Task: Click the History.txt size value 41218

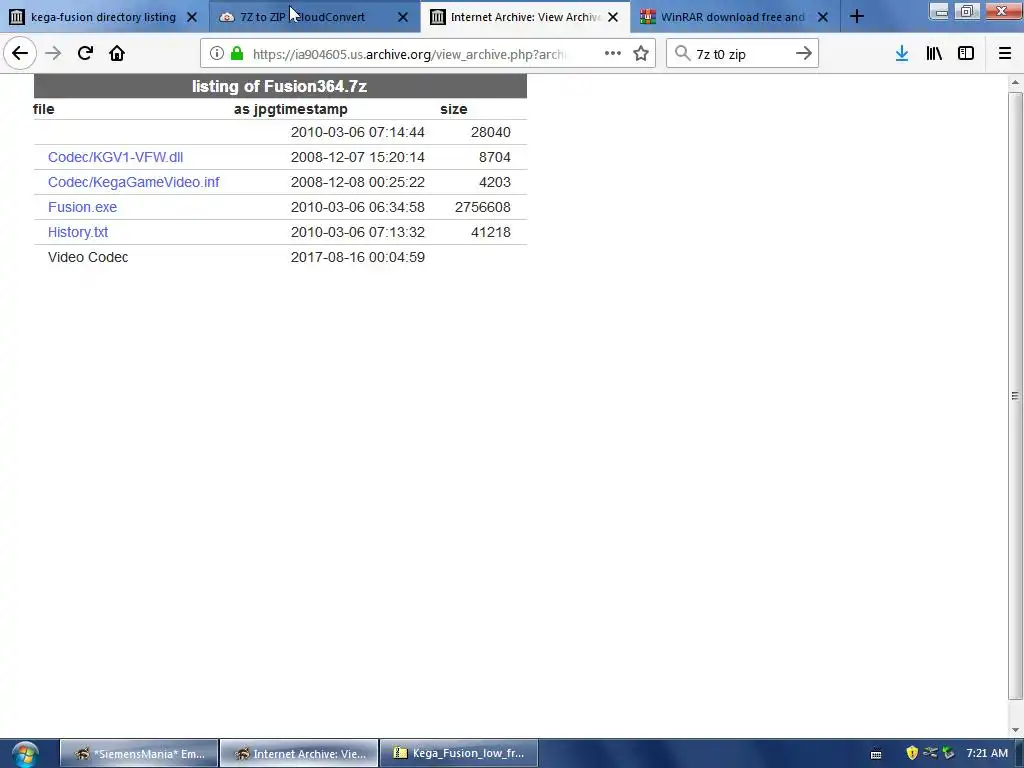Action: click(x=490, y=232)
